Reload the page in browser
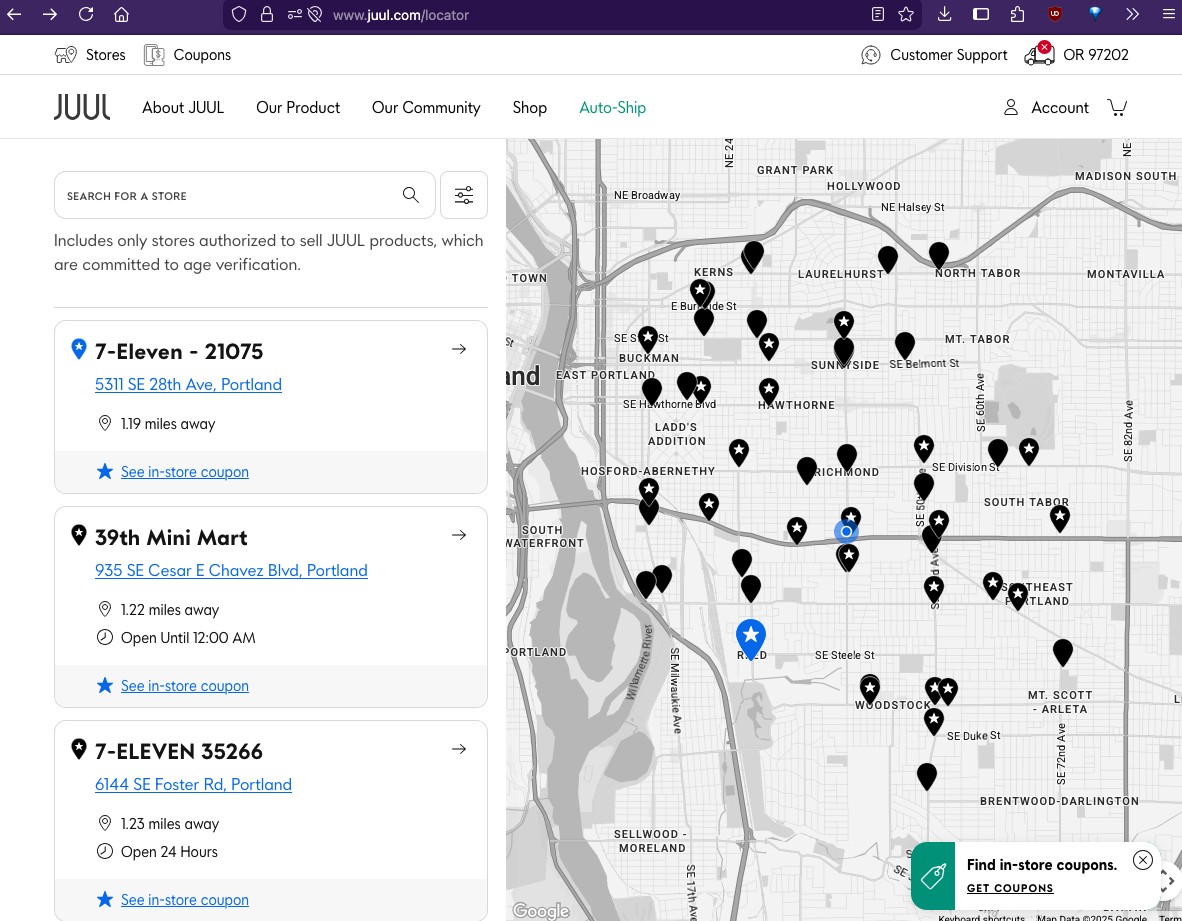This screenshot has height=921, width=1182. coord(86,15)
